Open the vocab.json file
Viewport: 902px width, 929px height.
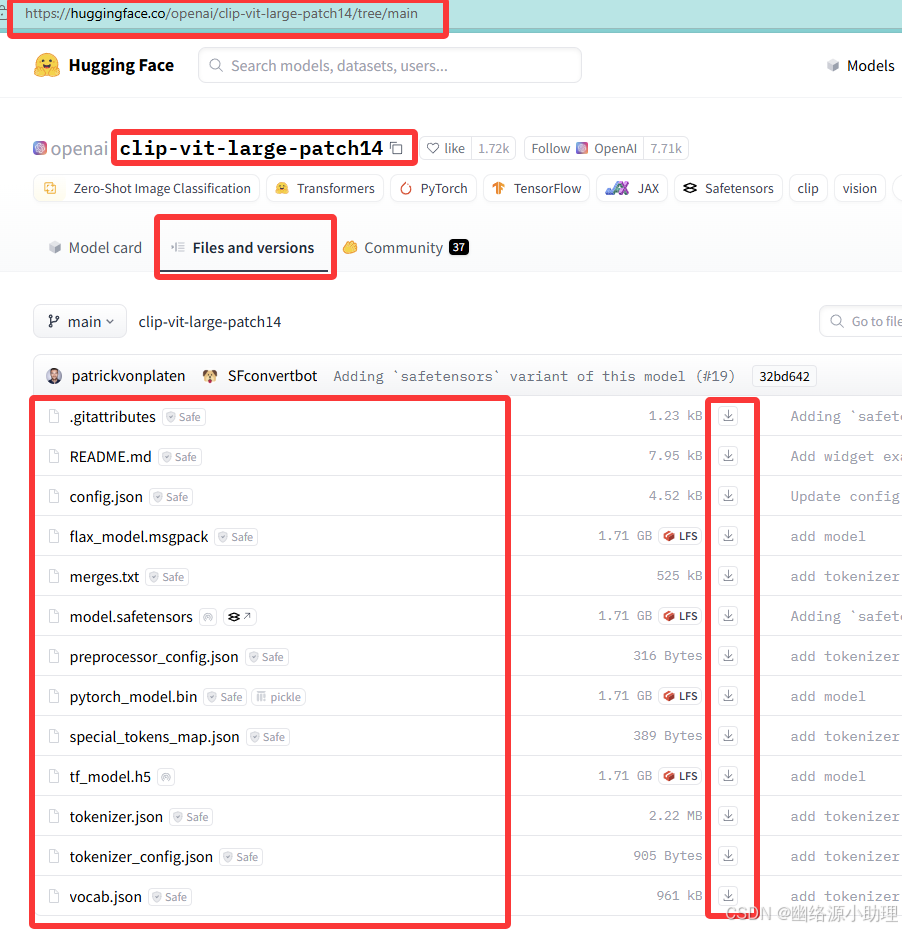click(x=105, y=897)
